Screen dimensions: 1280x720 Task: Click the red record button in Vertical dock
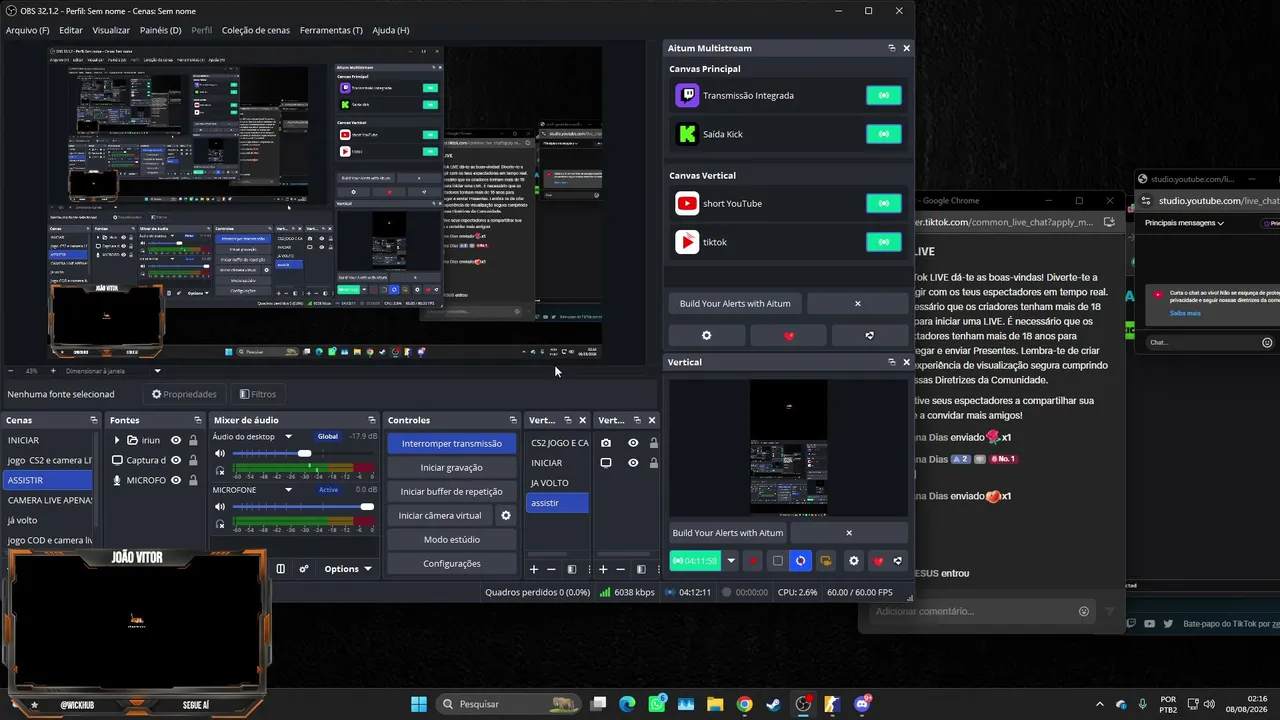pyautogui.click(x=753, y=561)
